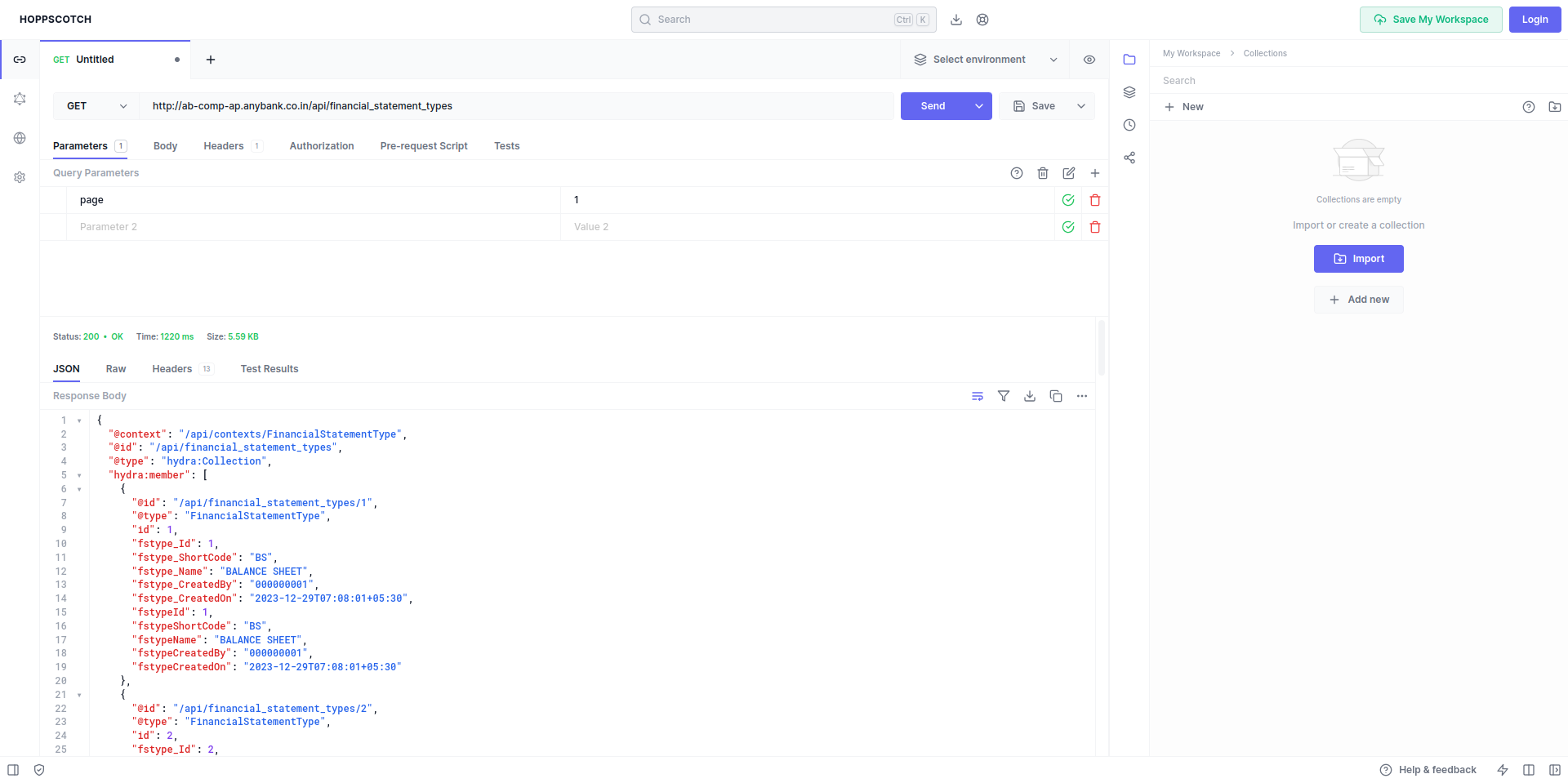
Task: Open bulk edit mode for query parameters
Action: [1069, 173]
